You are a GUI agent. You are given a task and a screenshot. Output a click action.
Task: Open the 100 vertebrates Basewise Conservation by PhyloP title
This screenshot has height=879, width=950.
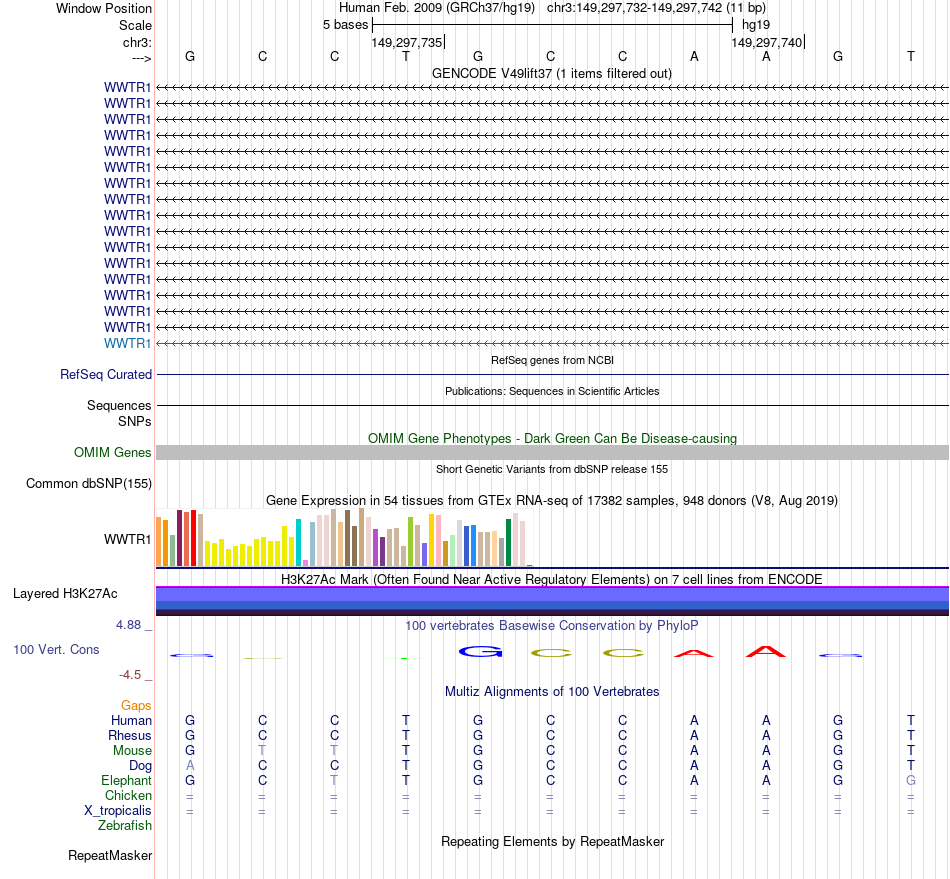[552, 625]
